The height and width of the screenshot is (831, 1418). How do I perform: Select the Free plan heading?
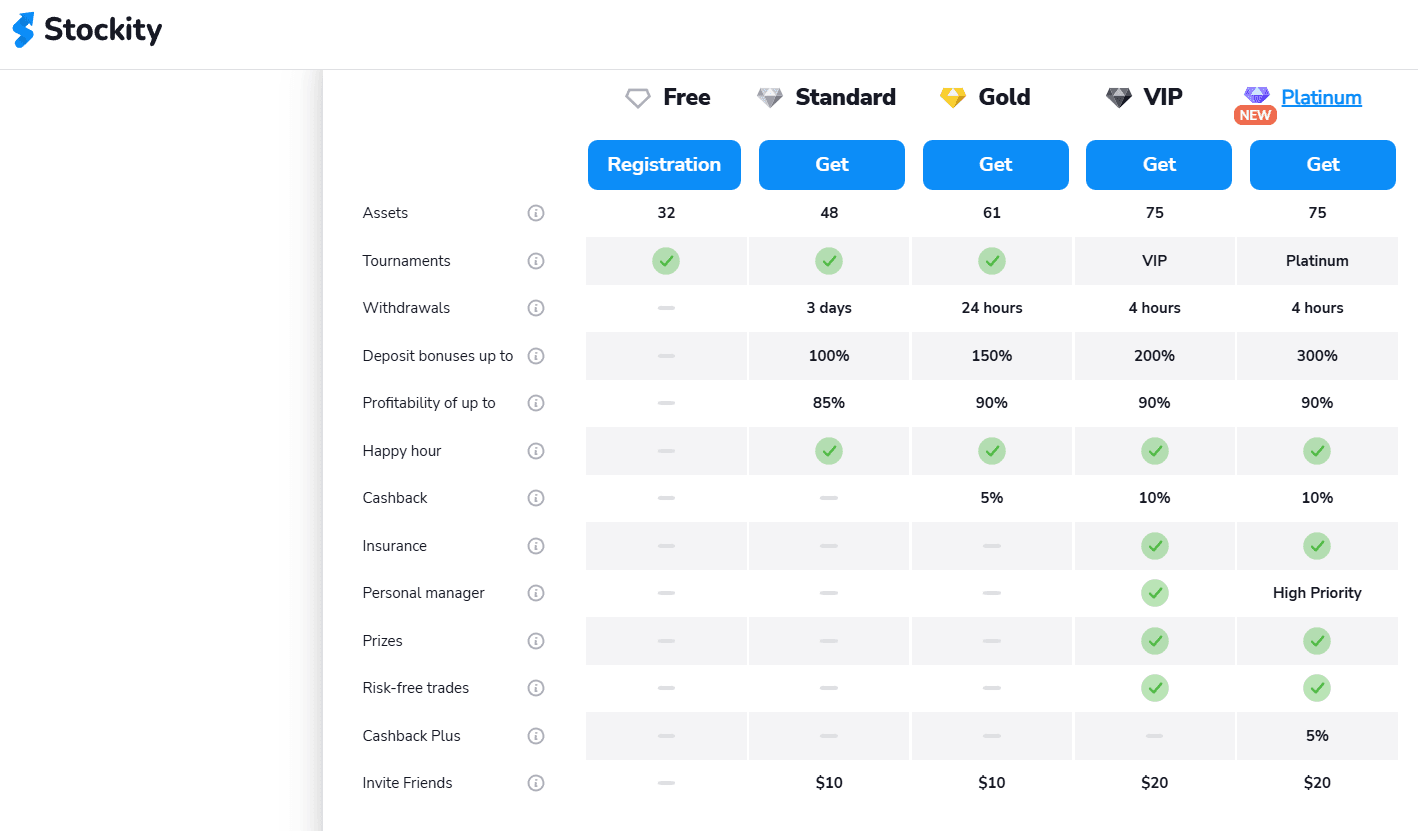click(687, 97)
